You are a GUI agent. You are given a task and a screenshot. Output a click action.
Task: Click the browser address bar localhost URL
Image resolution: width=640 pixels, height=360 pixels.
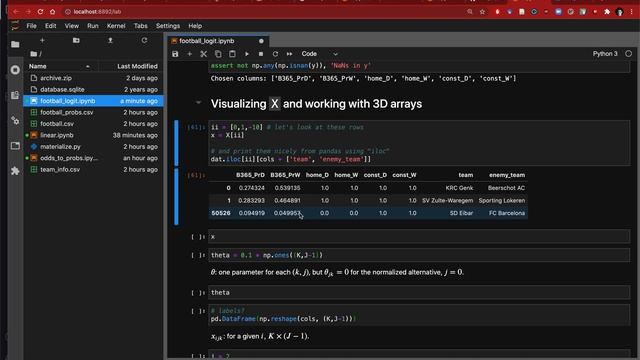point(98,12)
